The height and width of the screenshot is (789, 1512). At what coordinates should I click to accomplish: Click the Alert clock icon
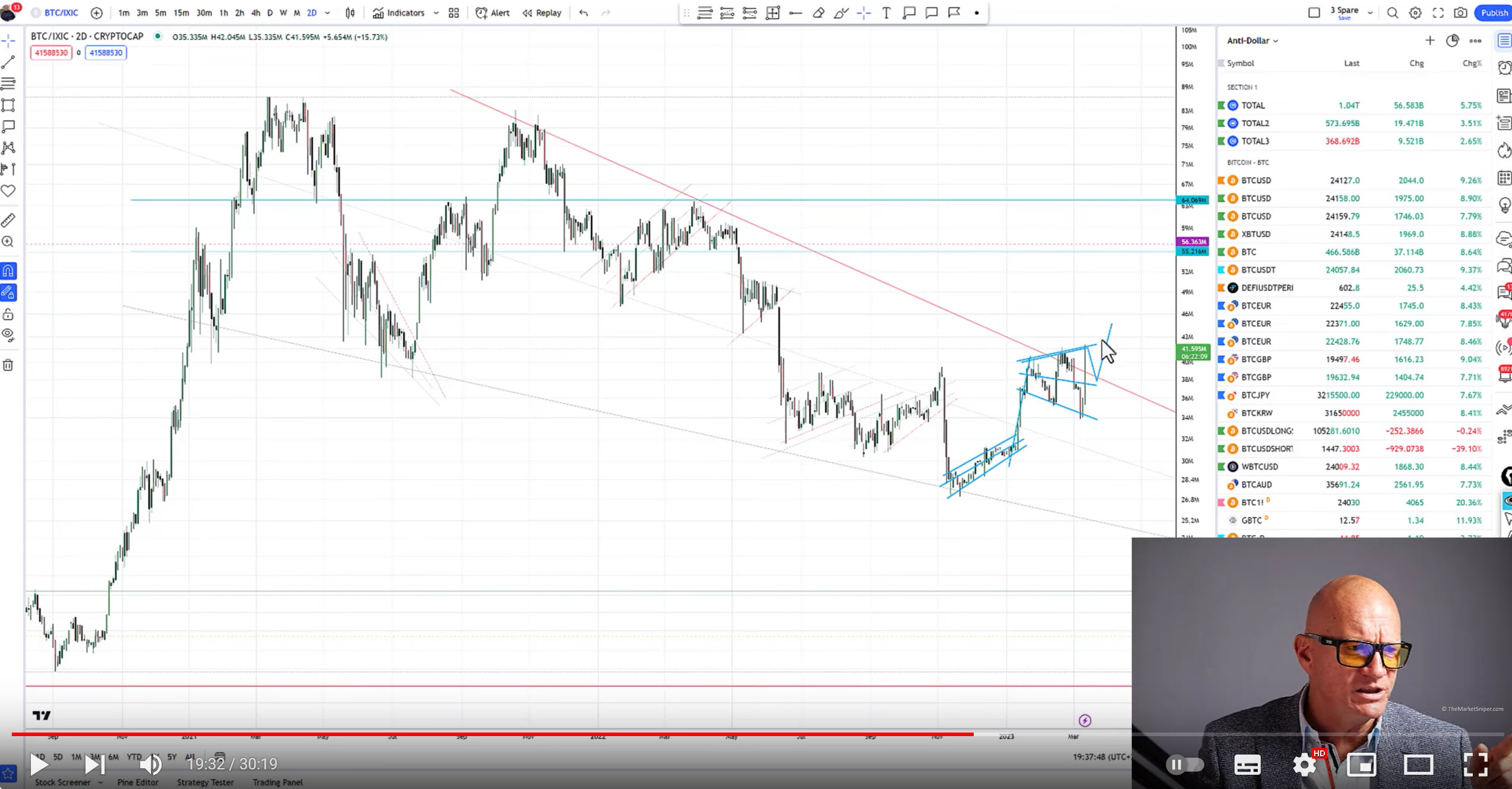coord(481,12)
